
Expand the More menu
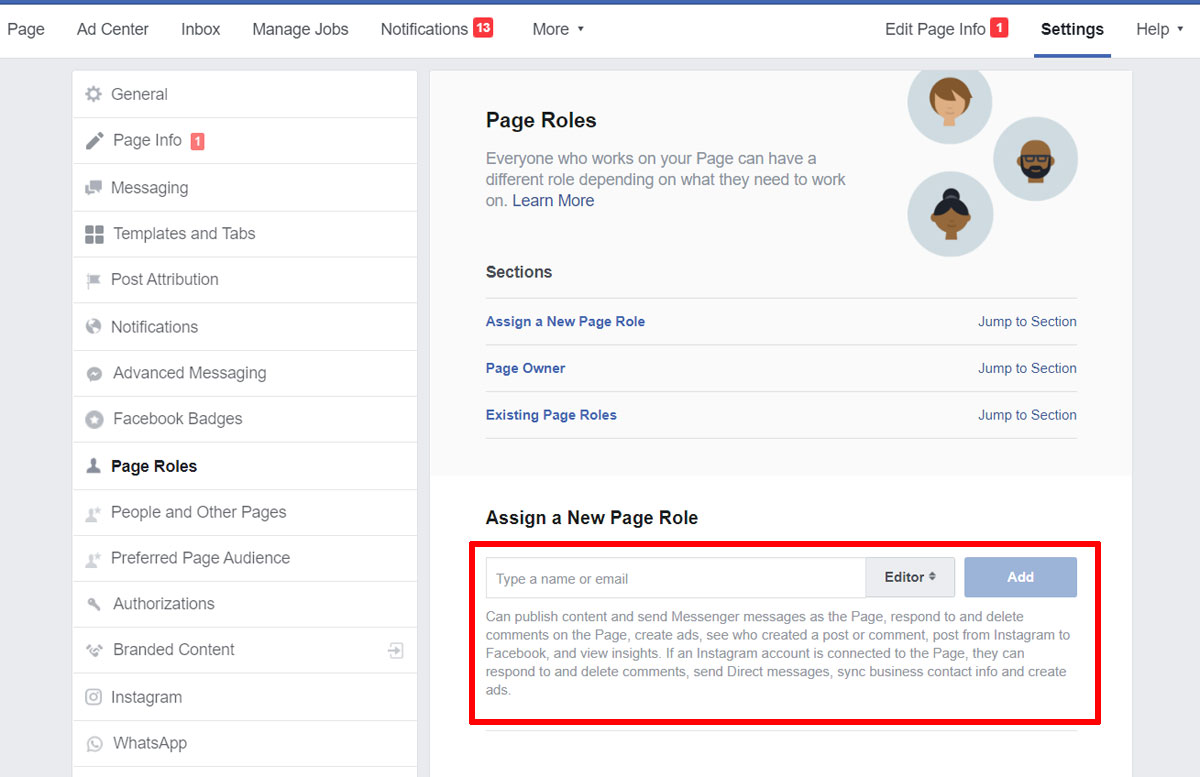coord(558,29)
